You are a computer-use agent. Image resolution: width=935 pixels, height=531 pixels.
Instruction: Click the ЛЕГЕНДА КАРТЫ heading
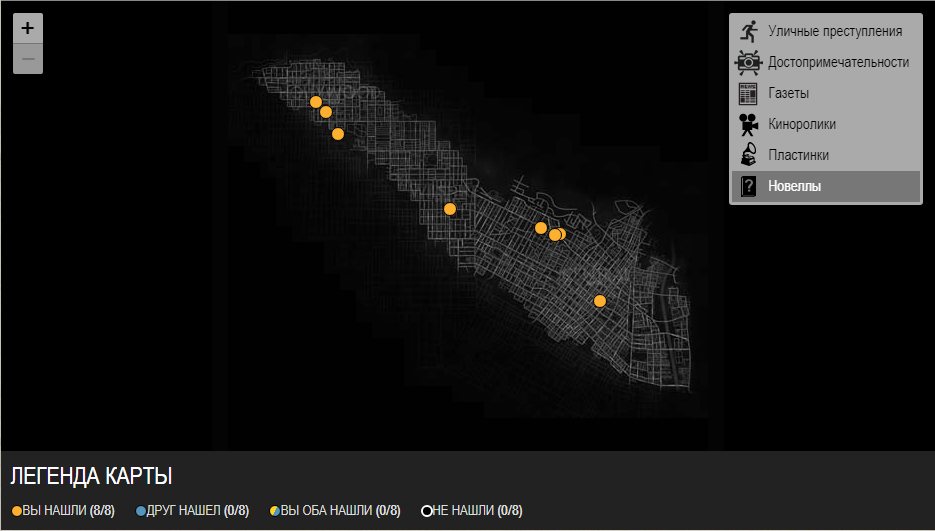coord(90,476)
